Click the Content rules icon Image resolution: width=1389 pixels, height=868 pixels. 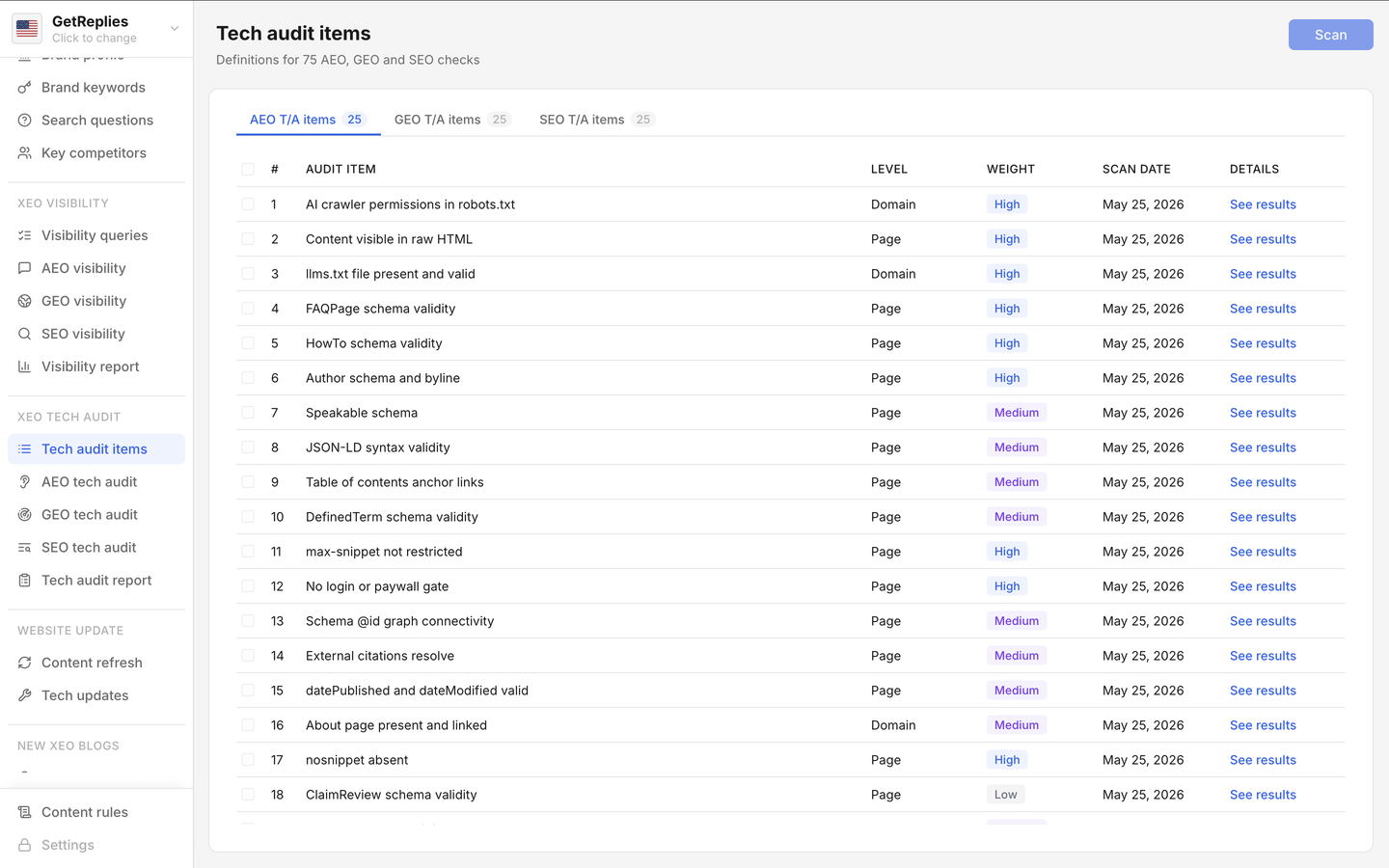25,812
